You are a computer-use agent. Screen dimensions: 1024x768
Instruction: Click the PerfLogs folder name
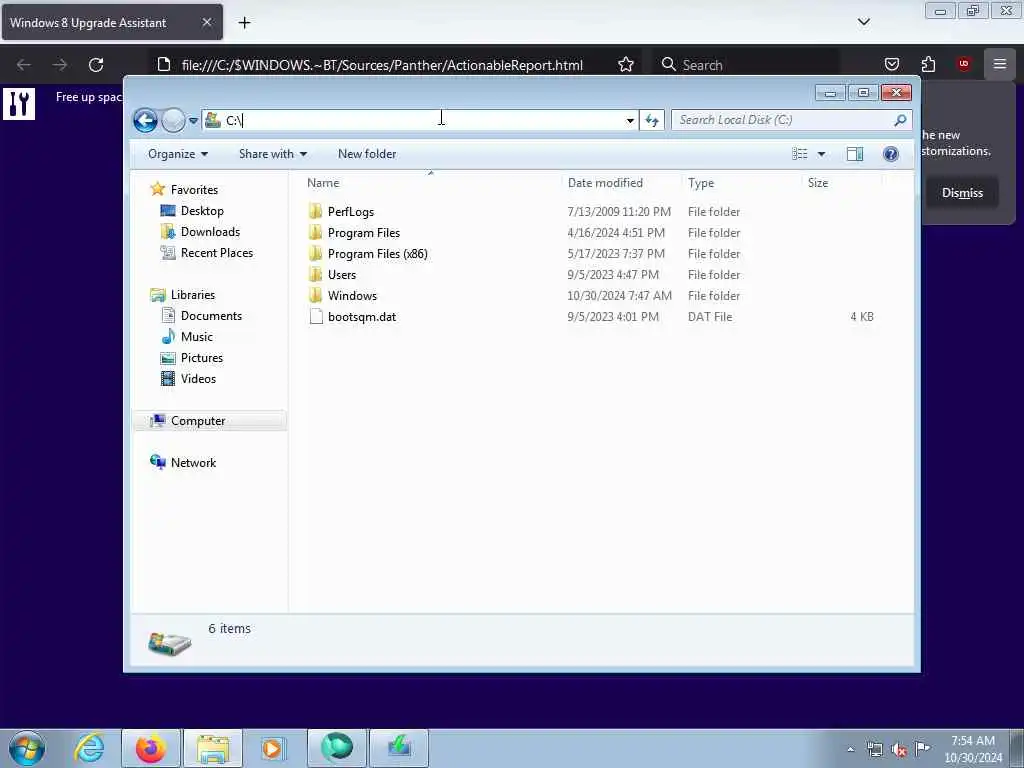(x=351, y=212)
